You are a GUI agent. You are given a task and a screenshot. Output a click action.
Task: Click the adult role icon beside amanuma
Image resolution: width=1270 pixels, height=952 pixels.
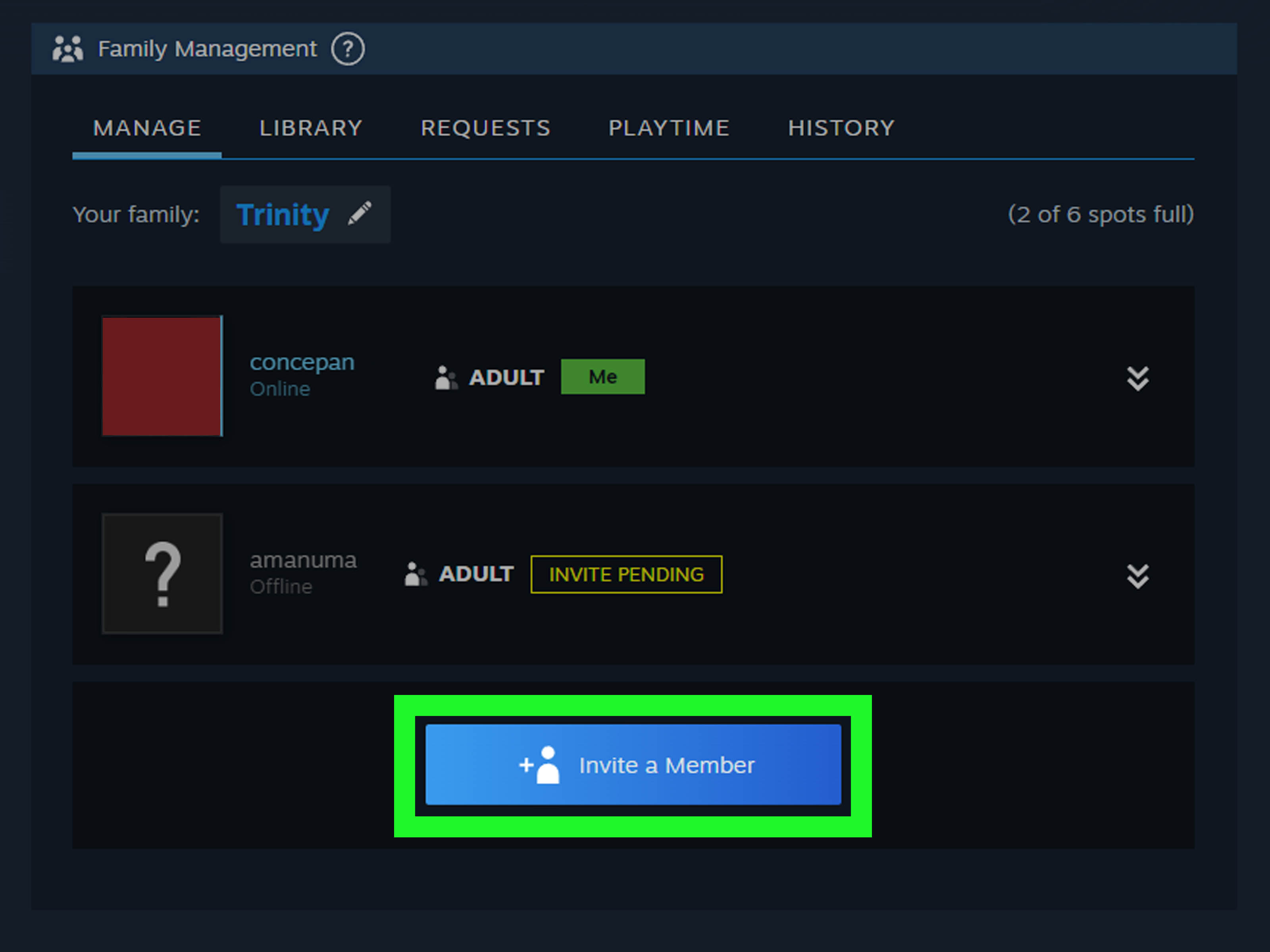[x=416, y=574]
